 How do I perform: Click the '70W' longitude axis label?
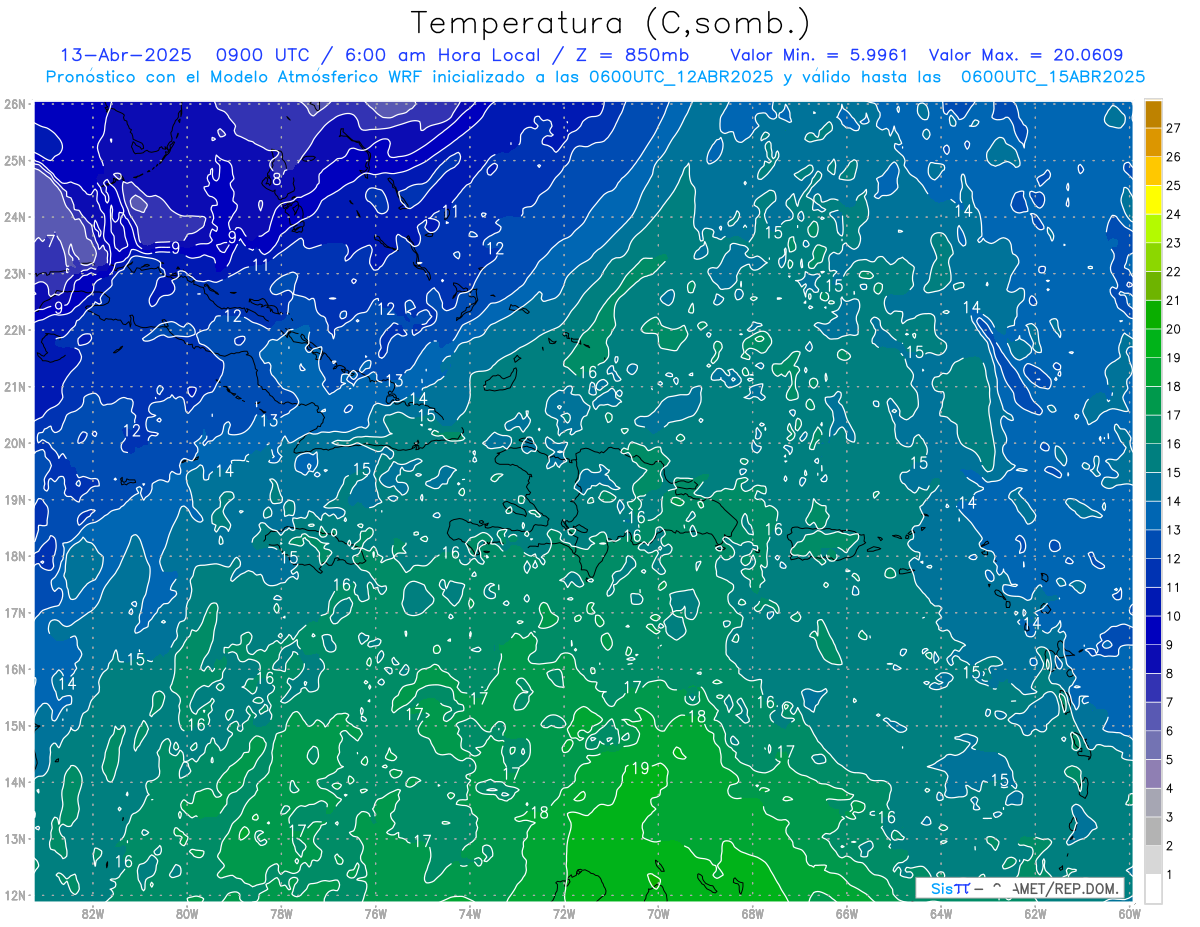(x=658, y=913)
